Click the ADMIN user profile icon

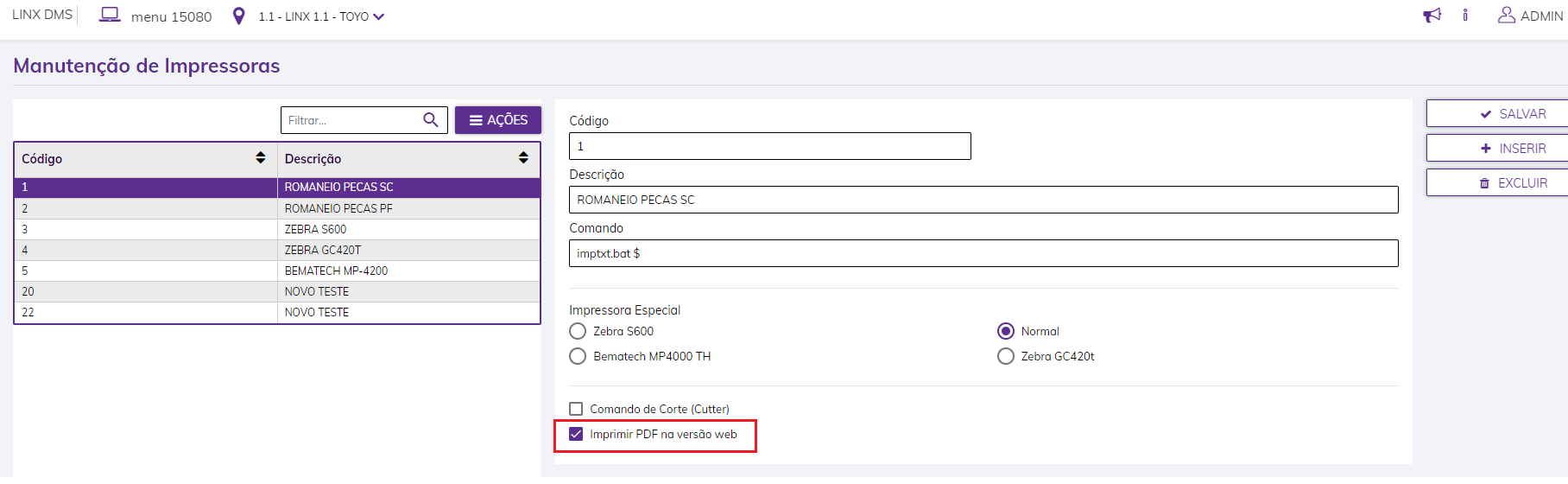click(1506, 16)
